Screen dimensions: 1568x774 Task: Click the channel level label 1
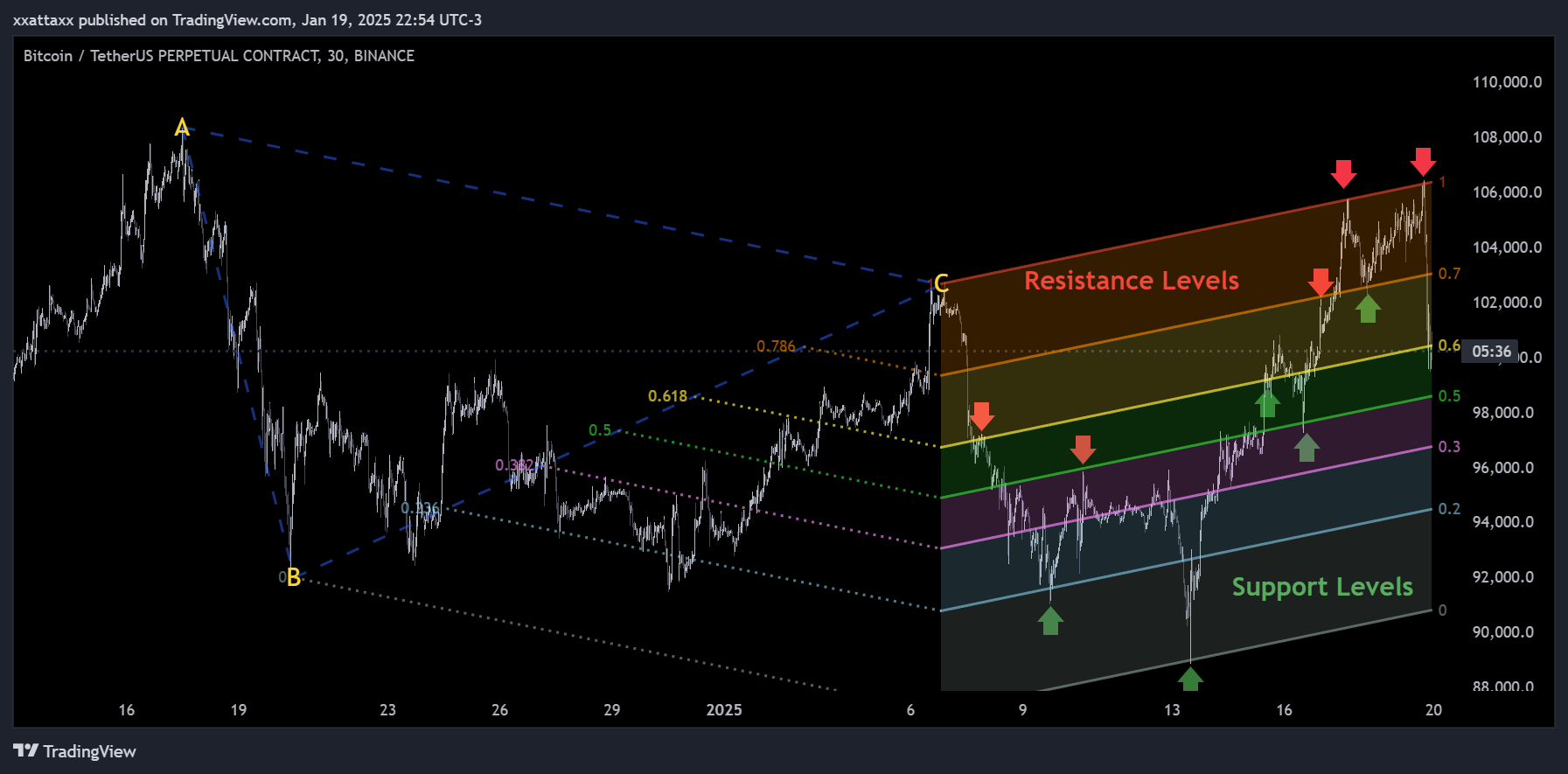click(1442, 182)
